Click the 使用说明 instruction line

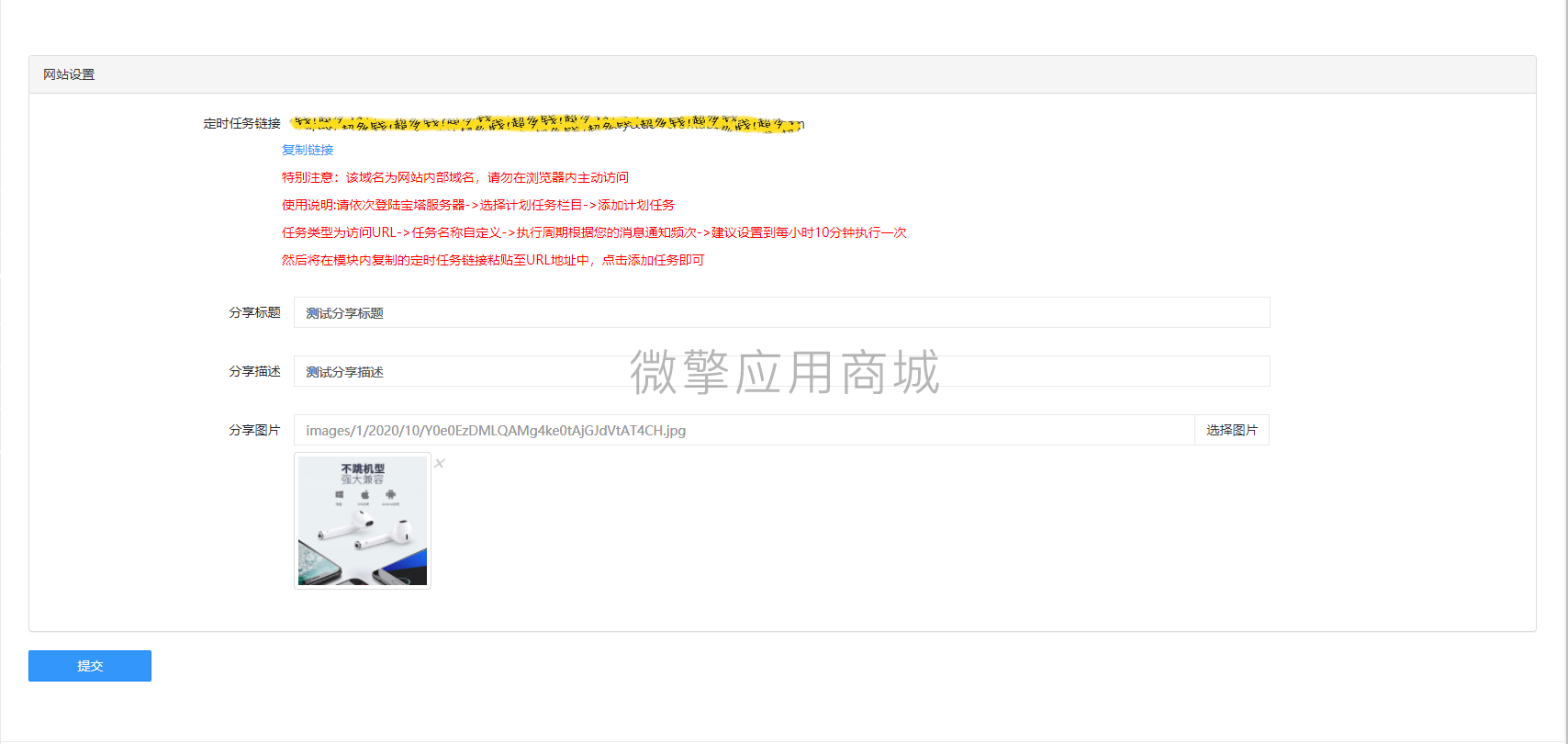coord(478,205)
